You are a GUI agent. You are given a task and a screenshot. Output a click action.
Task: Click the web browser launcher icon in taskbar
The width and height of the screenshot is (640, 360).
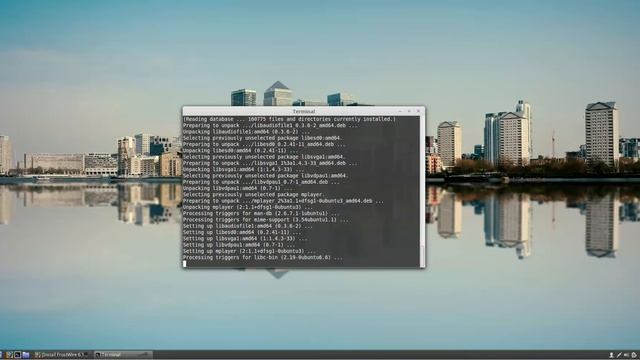[9, 355]
